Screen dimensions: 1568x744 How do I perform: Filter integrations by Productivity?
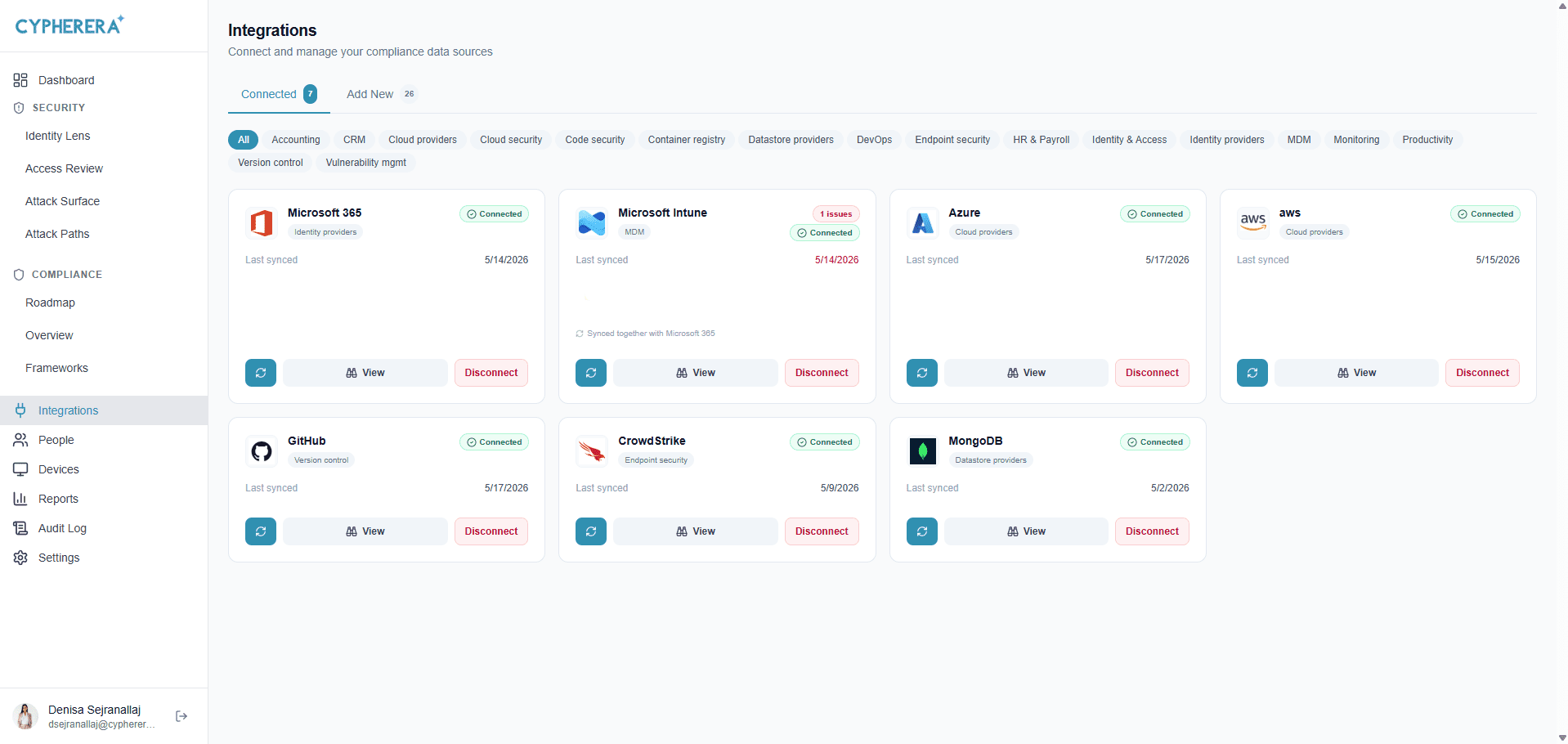click(1427, 140)
